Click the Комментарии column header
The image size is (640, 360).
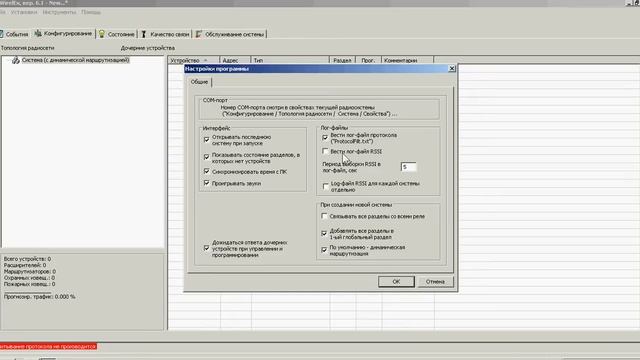[x=407, y=60]
